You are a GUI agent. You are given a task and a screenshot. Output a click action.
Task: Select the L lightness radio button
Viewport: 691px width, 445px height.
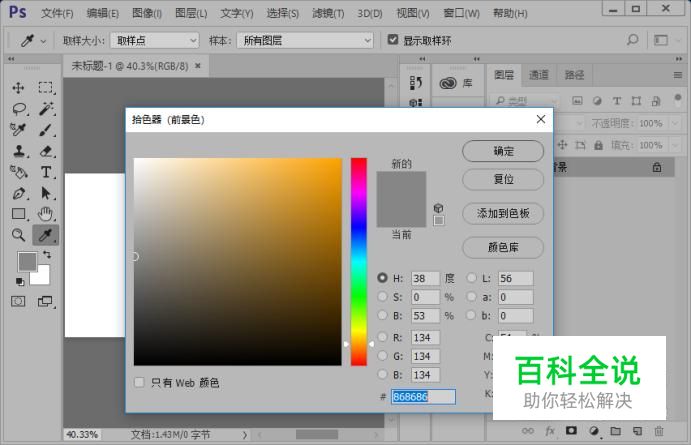(x=472, y=278)
